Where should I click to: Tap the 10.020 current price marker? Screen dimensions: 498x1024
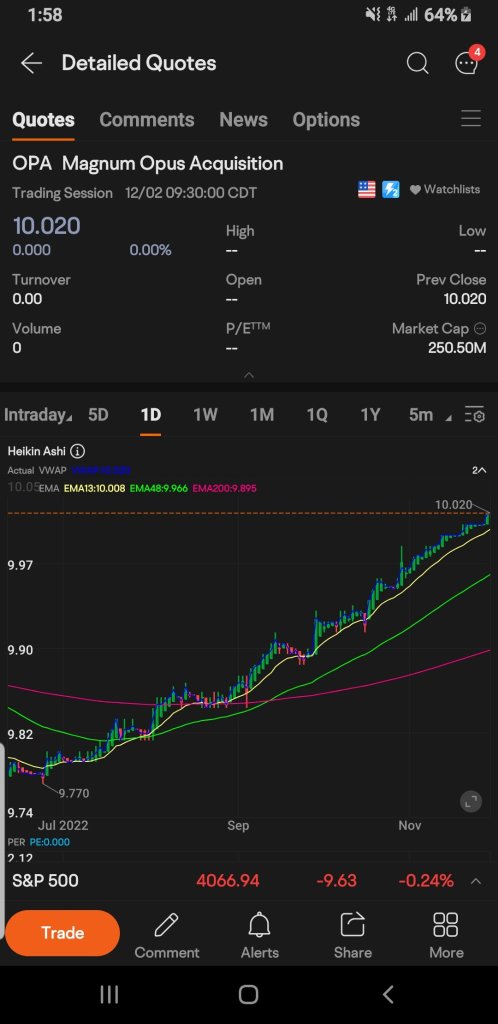click(x=453, y=504)
